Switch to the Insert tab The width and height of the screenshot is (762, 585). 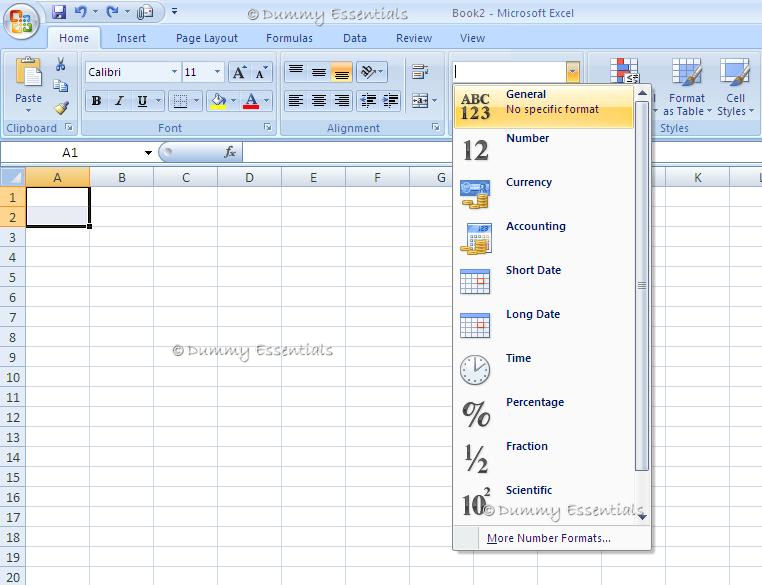pos(131,38)
